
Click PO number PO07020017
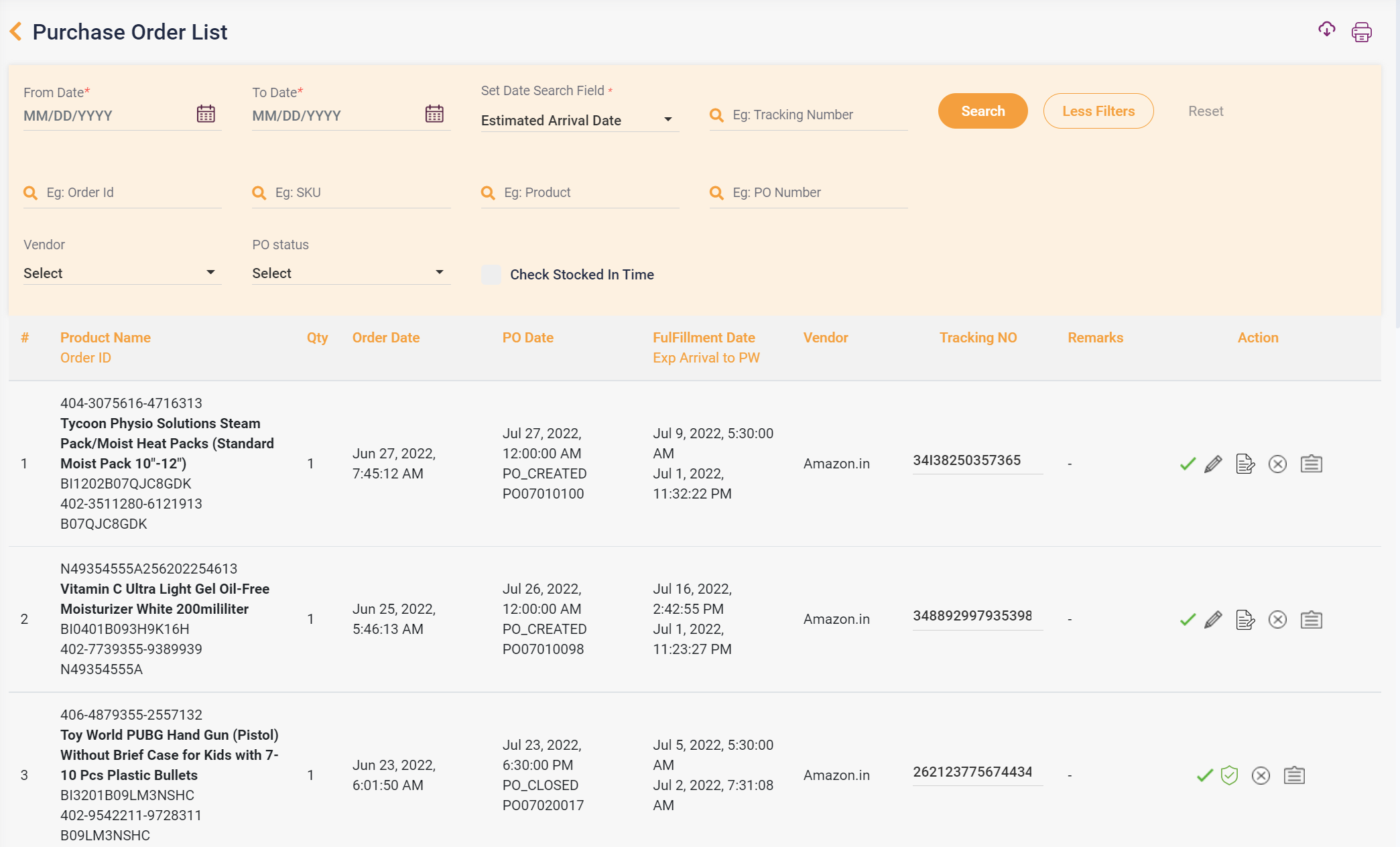point(543,805)
